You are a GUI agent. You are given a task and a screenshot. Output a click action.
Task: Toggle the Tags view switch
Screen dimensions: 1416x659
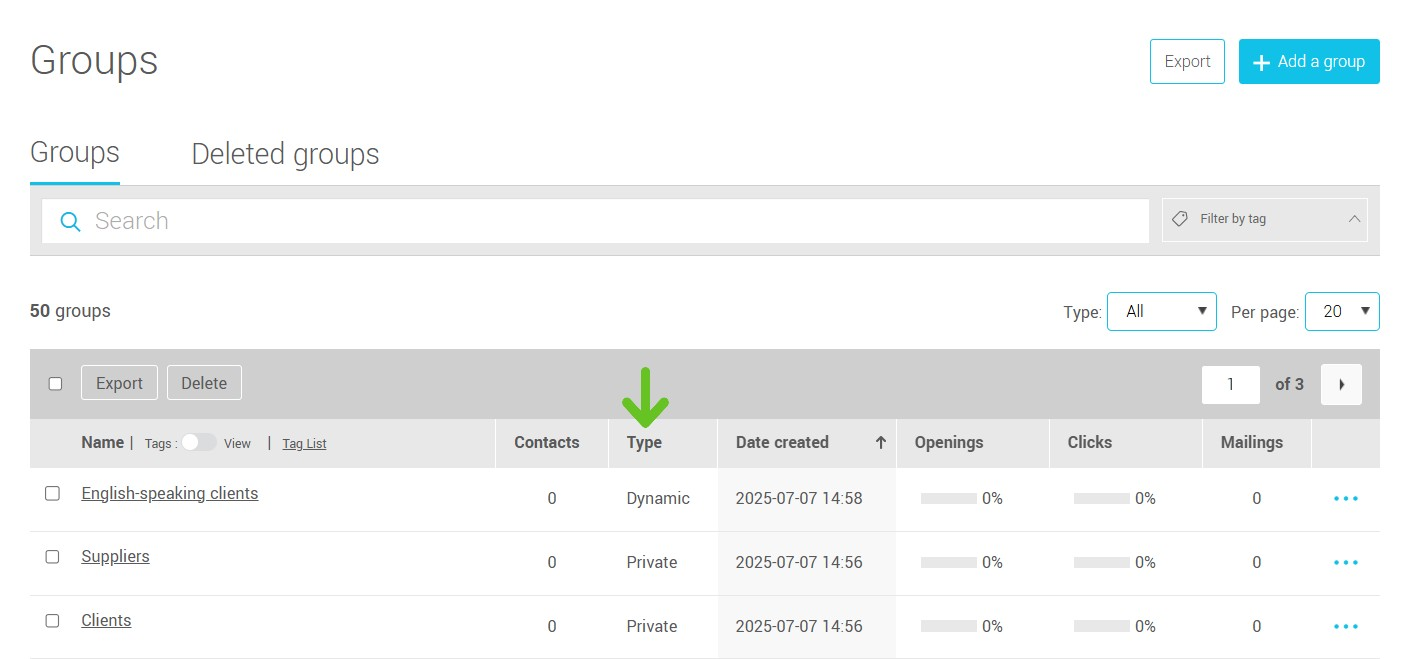(x=198, y=443)
